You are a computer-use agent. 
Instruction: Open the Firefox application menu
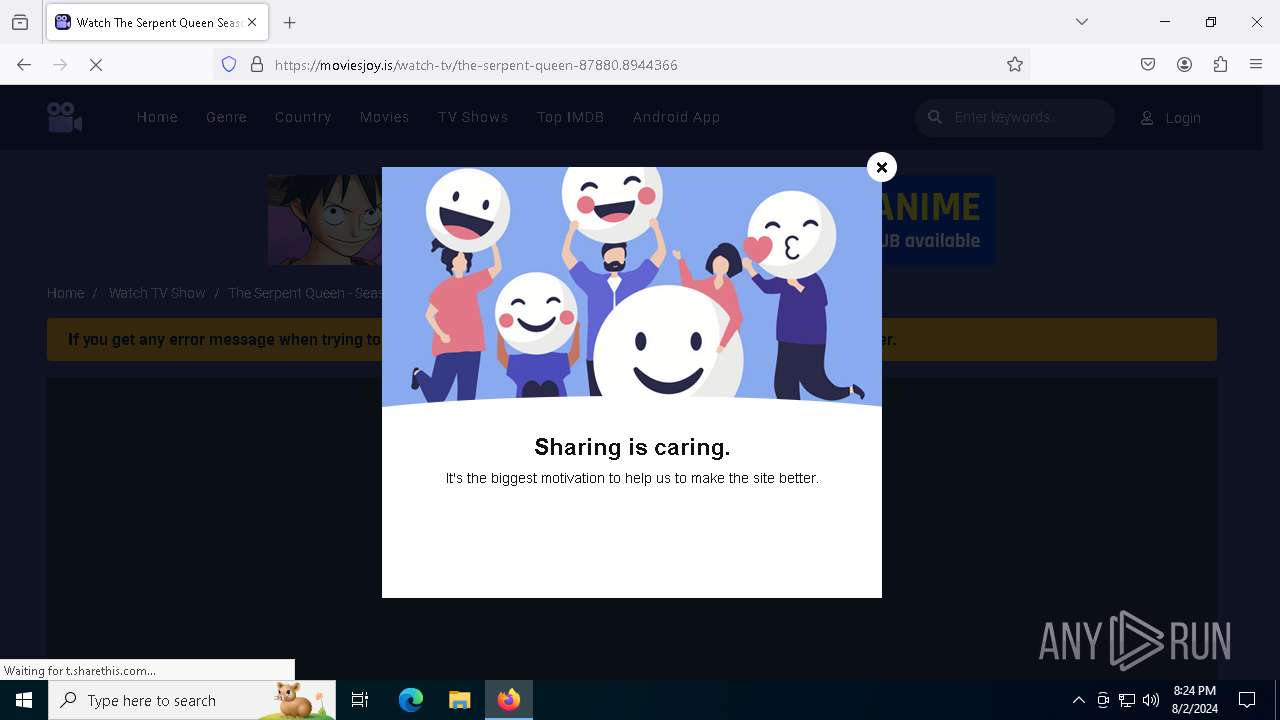point(1256,65)
